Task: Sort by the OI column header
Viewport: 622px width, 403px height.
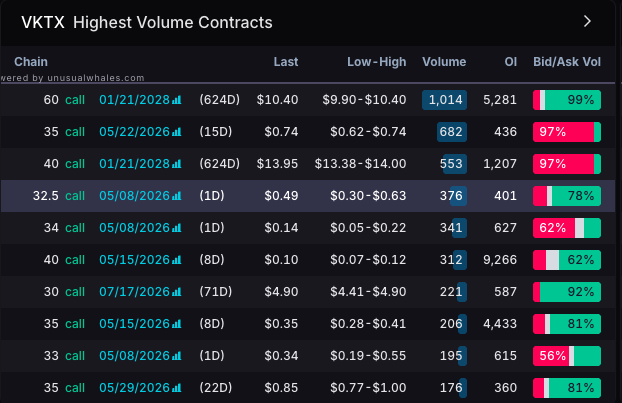Action: tap(511, 62)
